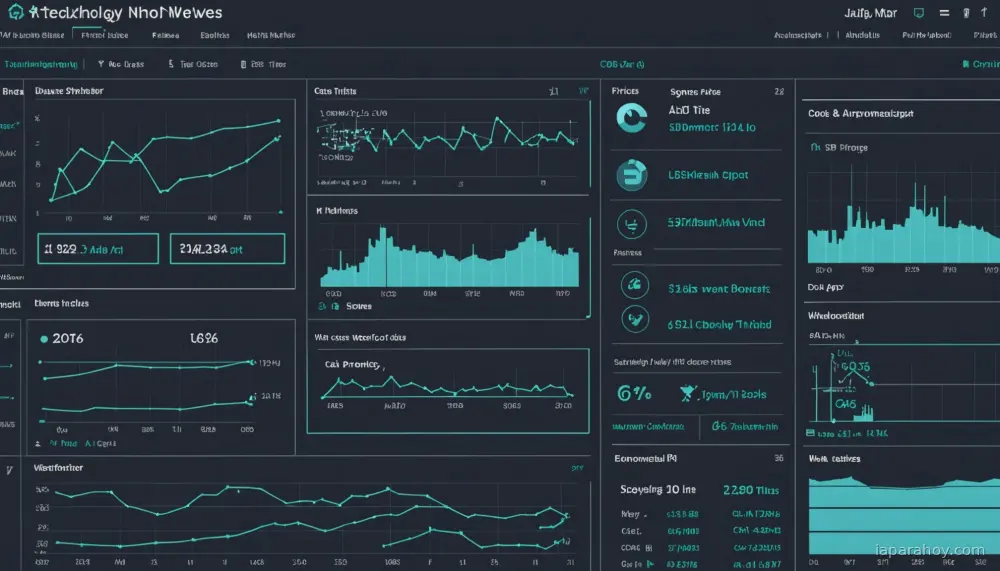
Task: Click the 'Wote cattives' area chart
Action: (x=904, y=515)
